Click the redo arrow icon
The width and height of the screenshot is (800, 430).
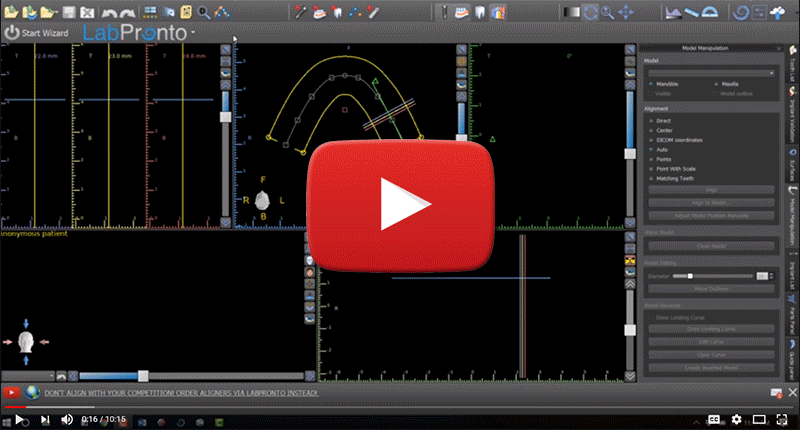128,13
